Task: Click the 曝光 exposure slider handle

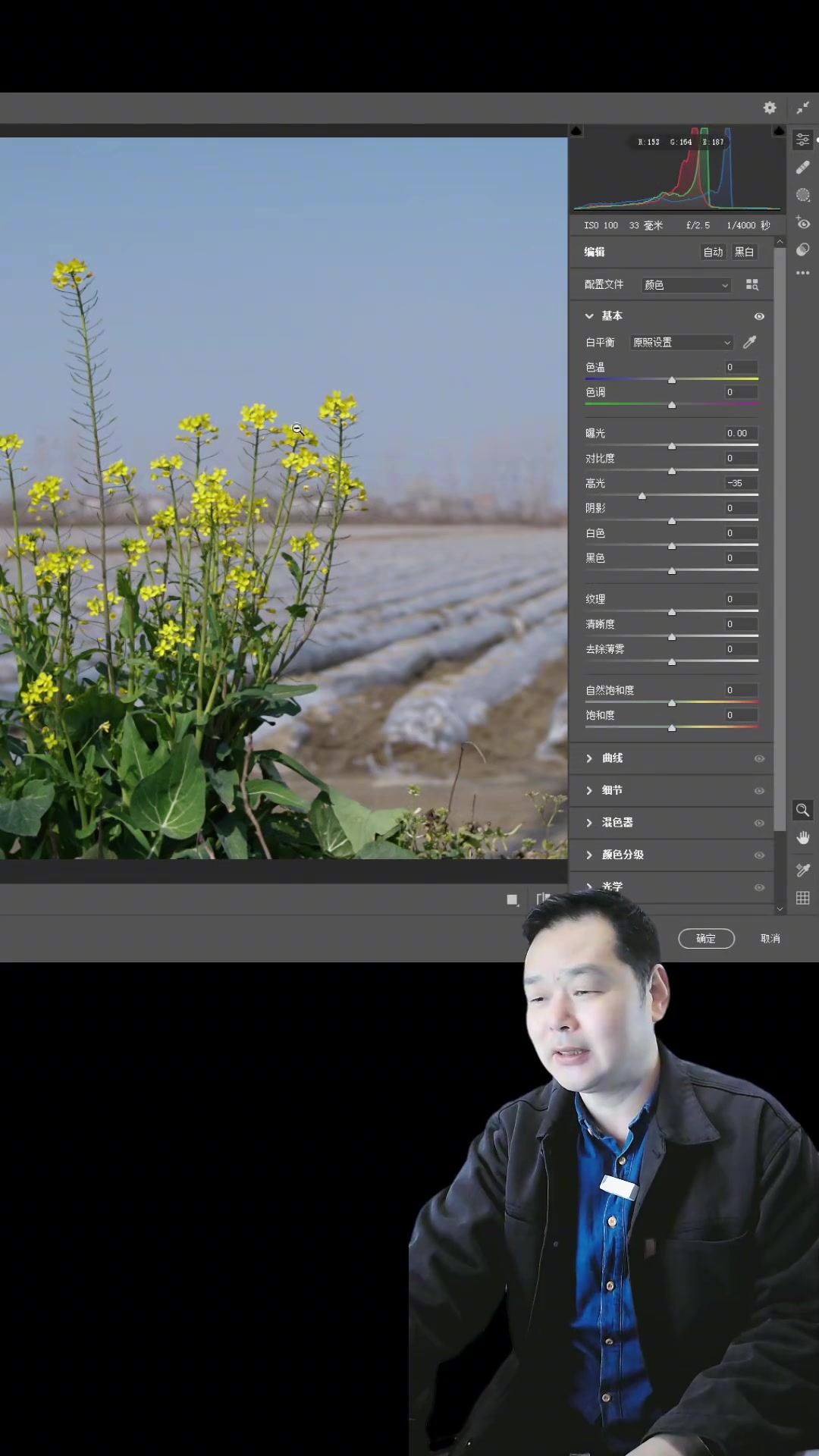Action: click(672, 446)
